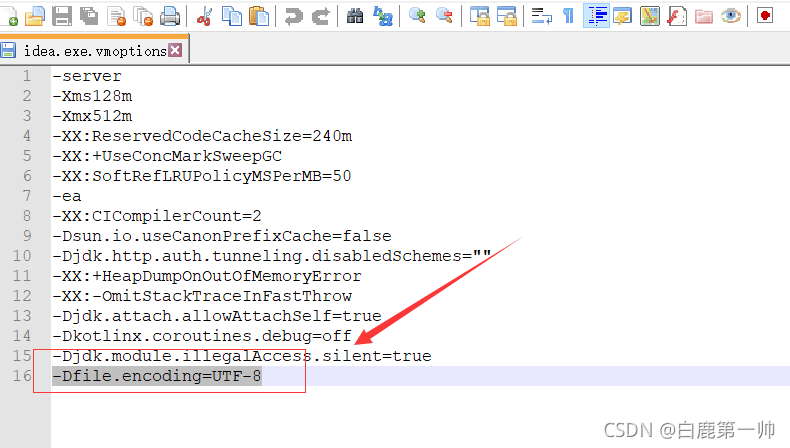Click the ReservedCodeCacheSize=240m line
The width and height of the screenshot is (790, 448).
tap(202, 136)
